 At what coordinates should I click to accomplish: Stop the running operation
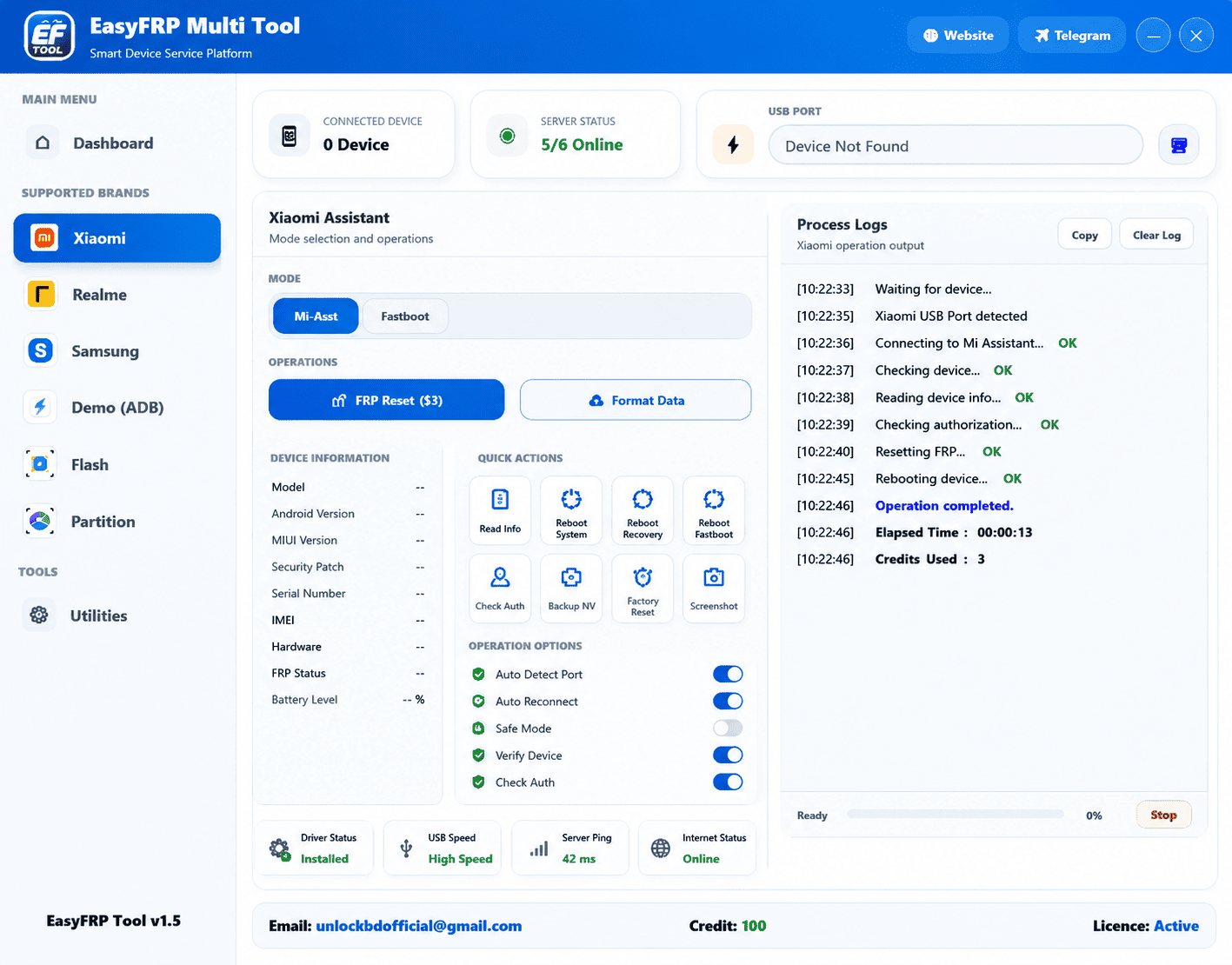(1163, 815)
